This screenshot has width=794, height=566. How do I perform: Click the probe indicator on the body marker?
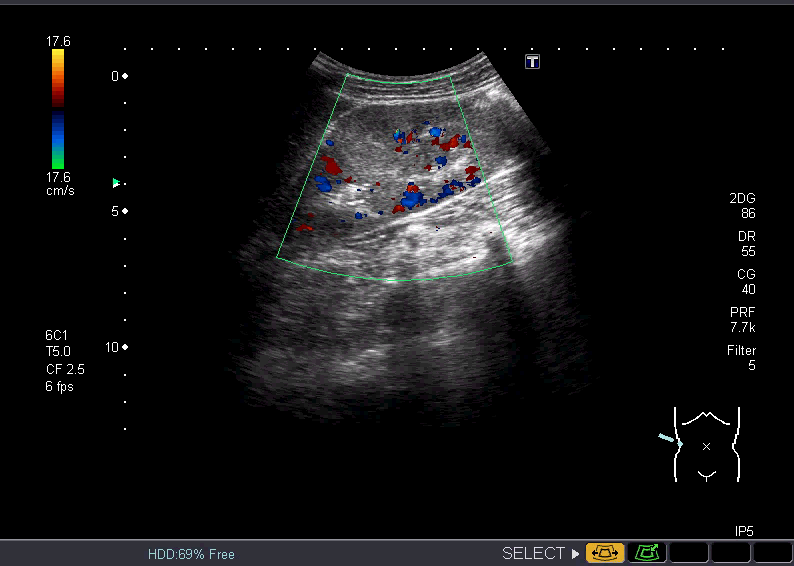point(670,440)
